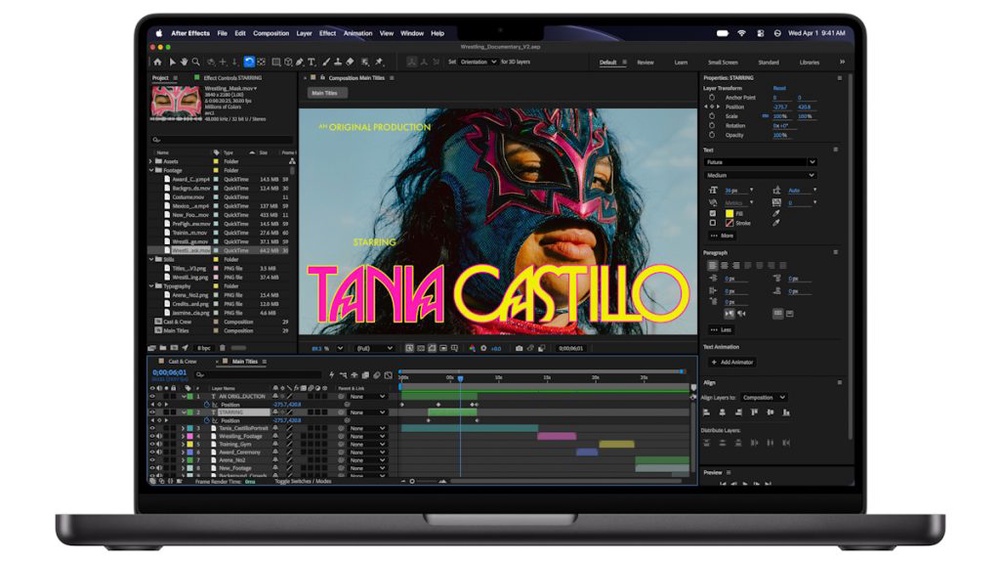Open the Layer menu
Viewport: 1000px width, 563px height.
point(304,33)
